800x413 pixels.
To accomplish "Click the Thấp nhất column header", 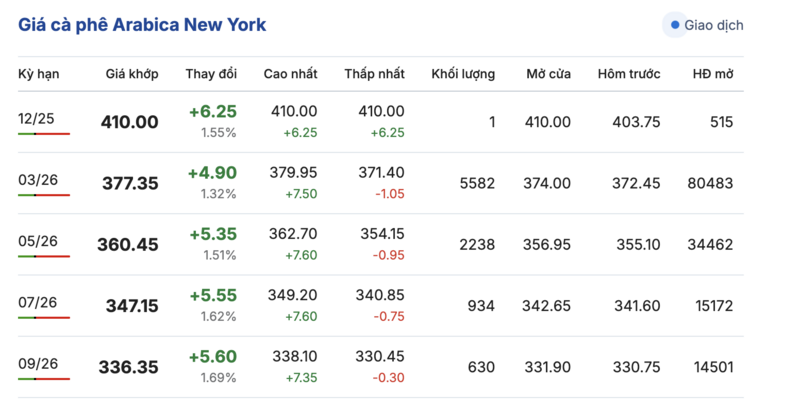I will (x=374, y=75).
